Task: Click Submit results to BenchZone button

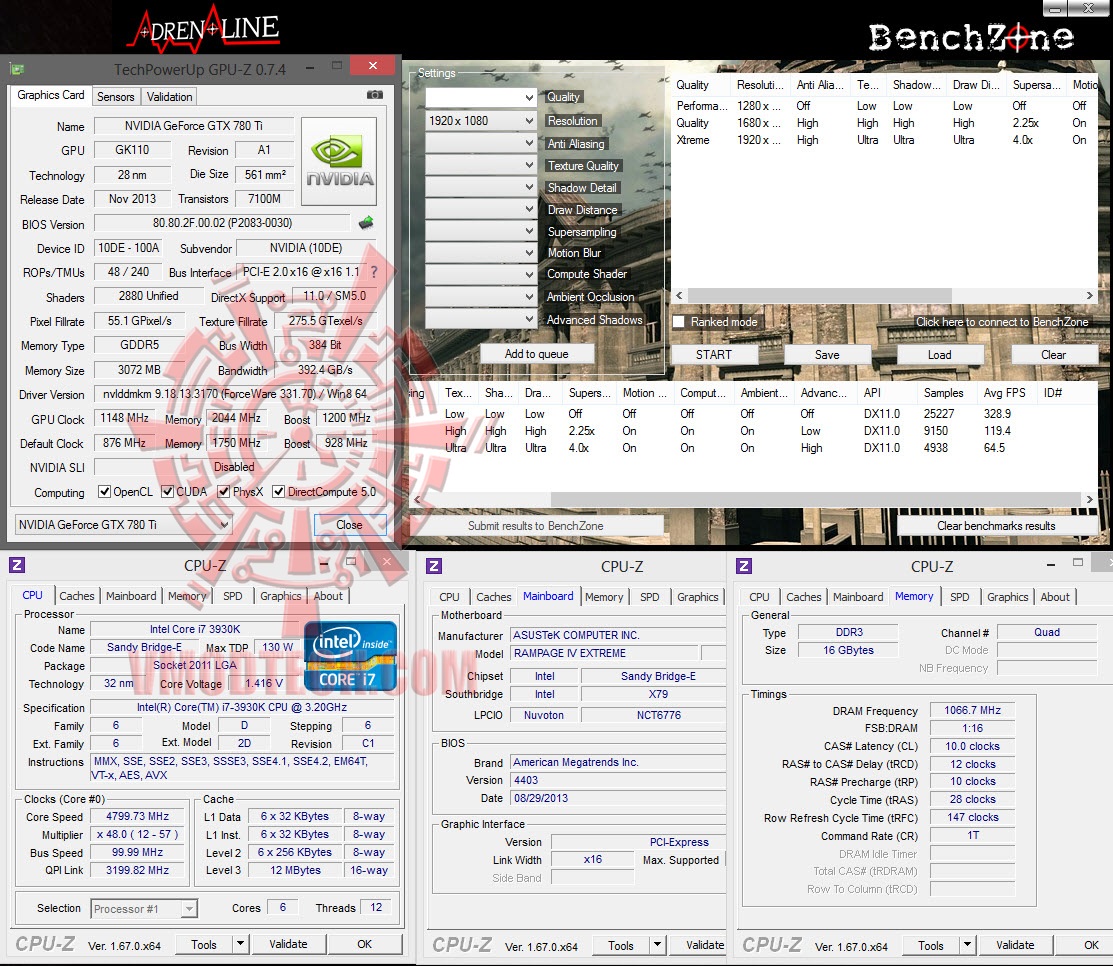Action: tap(536, 525)
